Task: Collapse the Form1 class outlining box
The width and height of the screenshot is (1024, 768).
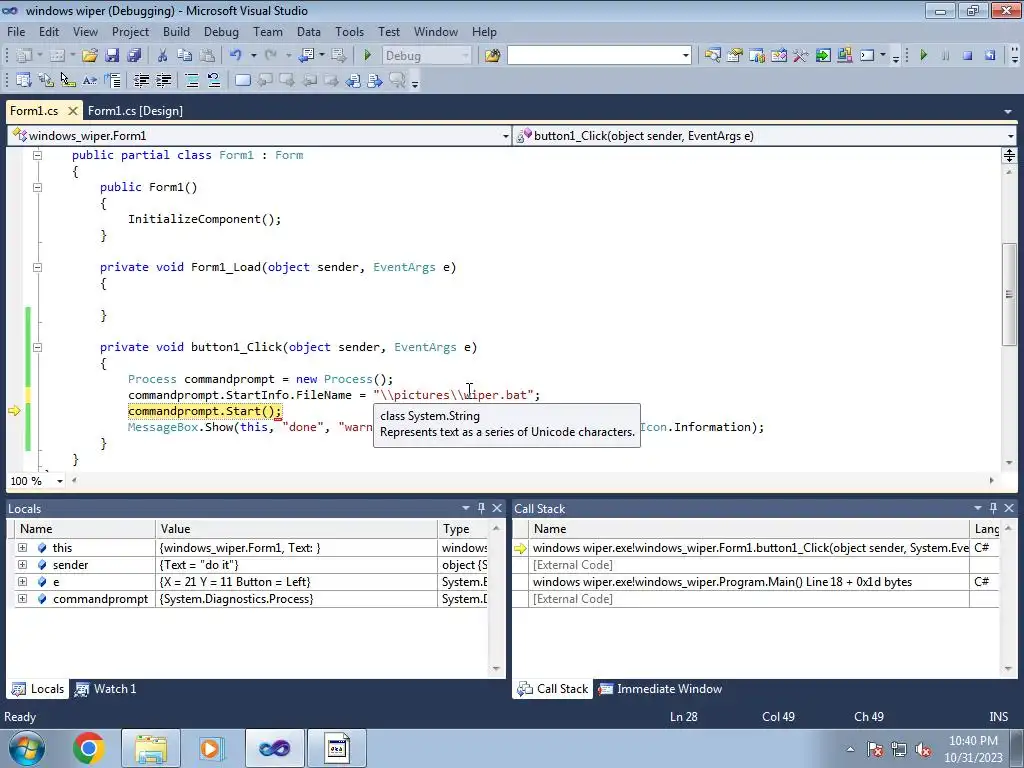Action: click(37, 155)
